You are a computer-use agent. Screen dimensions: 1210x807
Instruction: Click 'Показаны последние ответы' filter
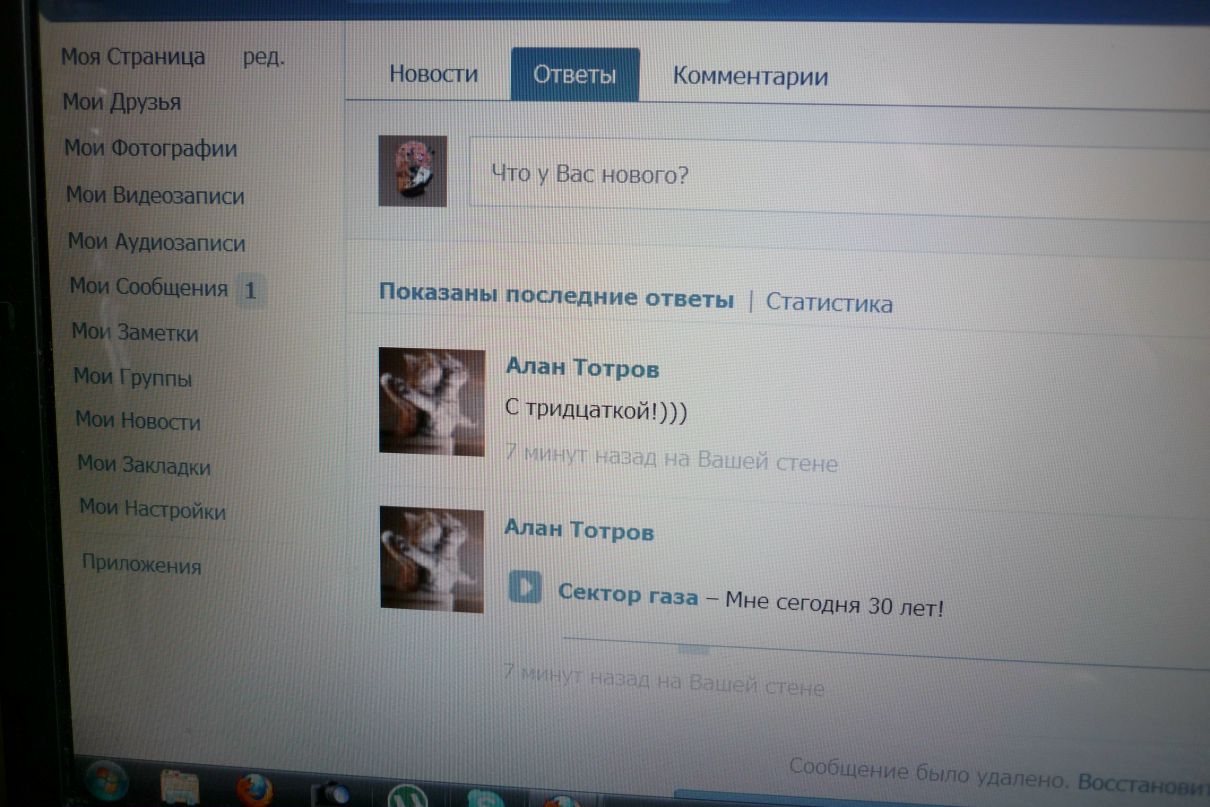click(556, 298)
